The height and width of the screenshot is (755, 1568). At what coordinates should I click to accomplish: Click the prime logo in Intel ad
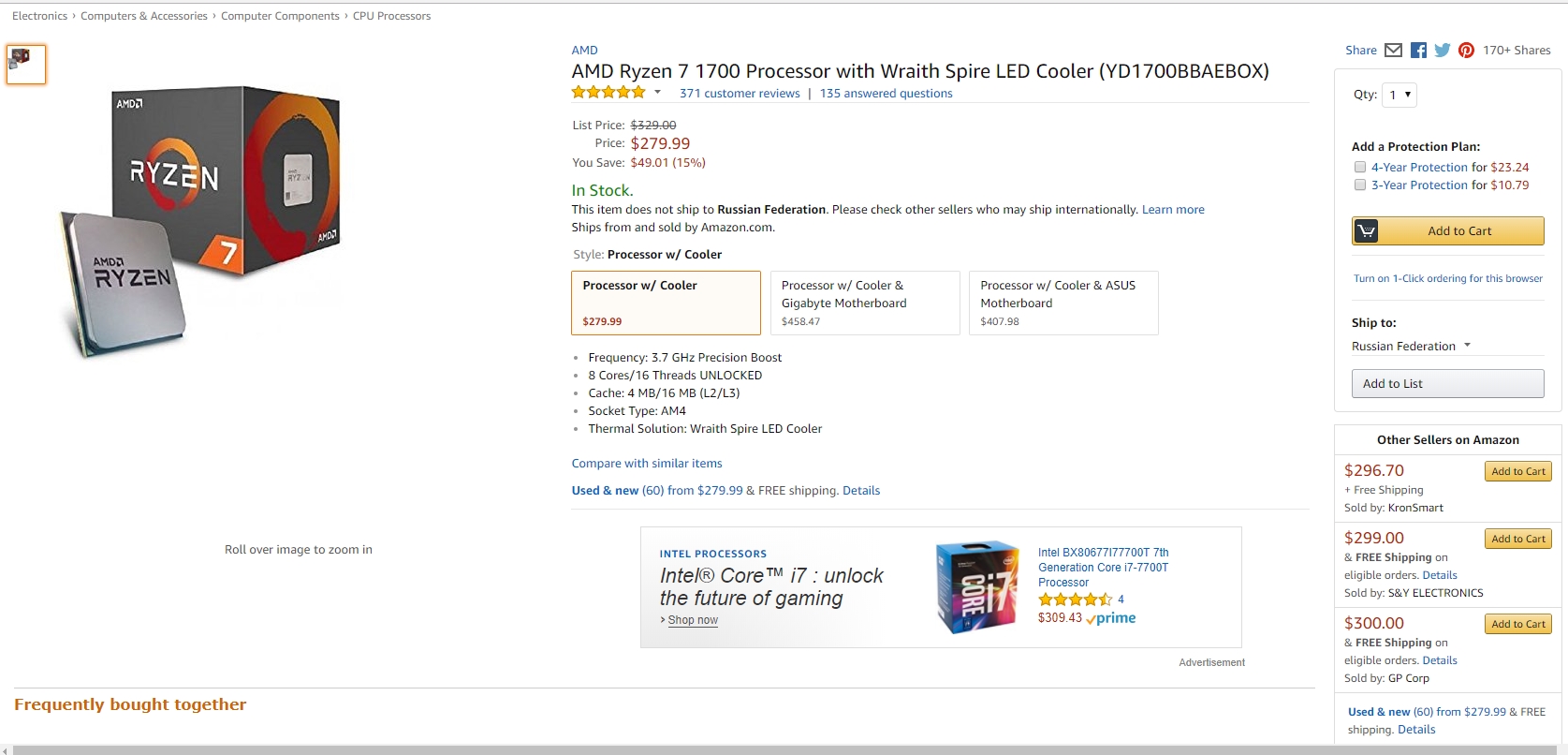click(x=1111, y=618)
